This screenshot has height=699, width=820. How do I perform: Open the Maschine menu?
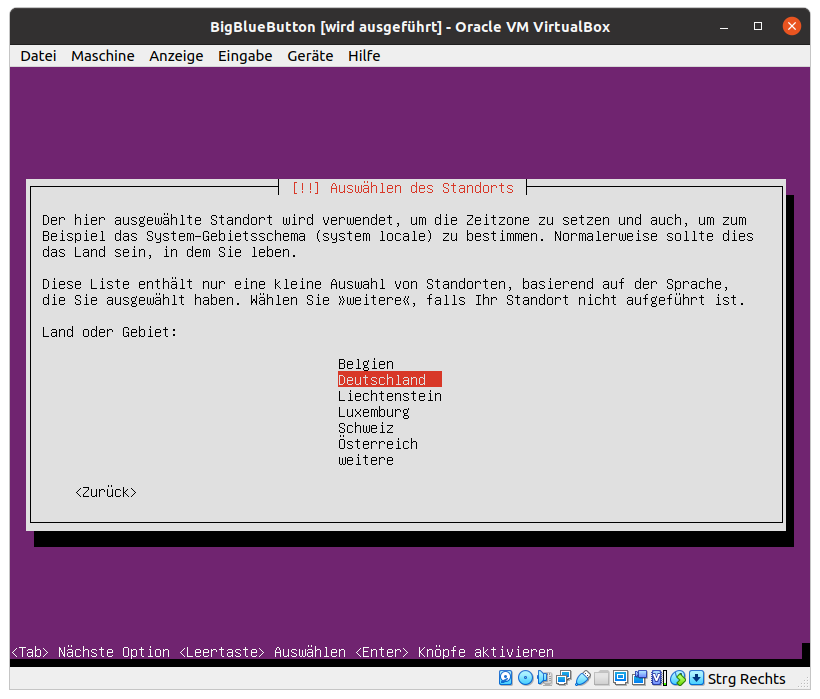coord(103,56)
